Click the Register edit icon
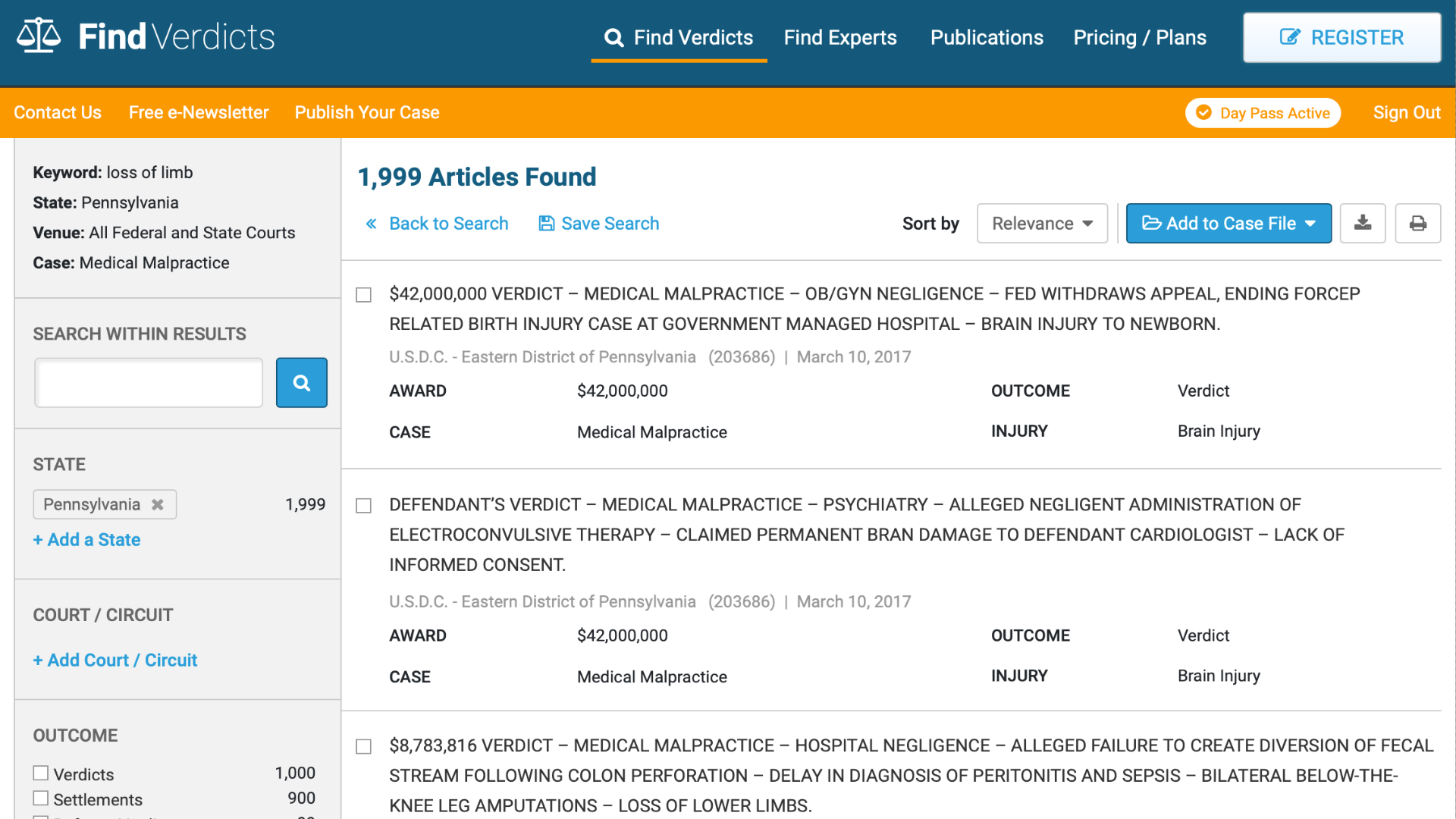 click(x=1289, y=37)
